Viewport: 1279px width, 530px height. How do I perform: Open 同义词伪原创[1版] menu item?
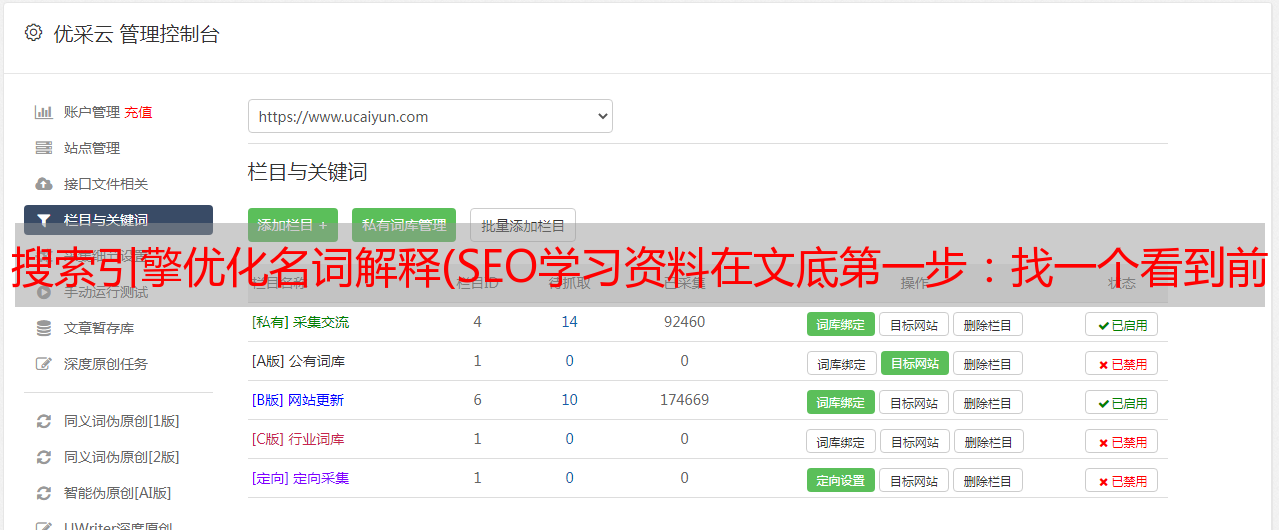(x=122, y=421)
